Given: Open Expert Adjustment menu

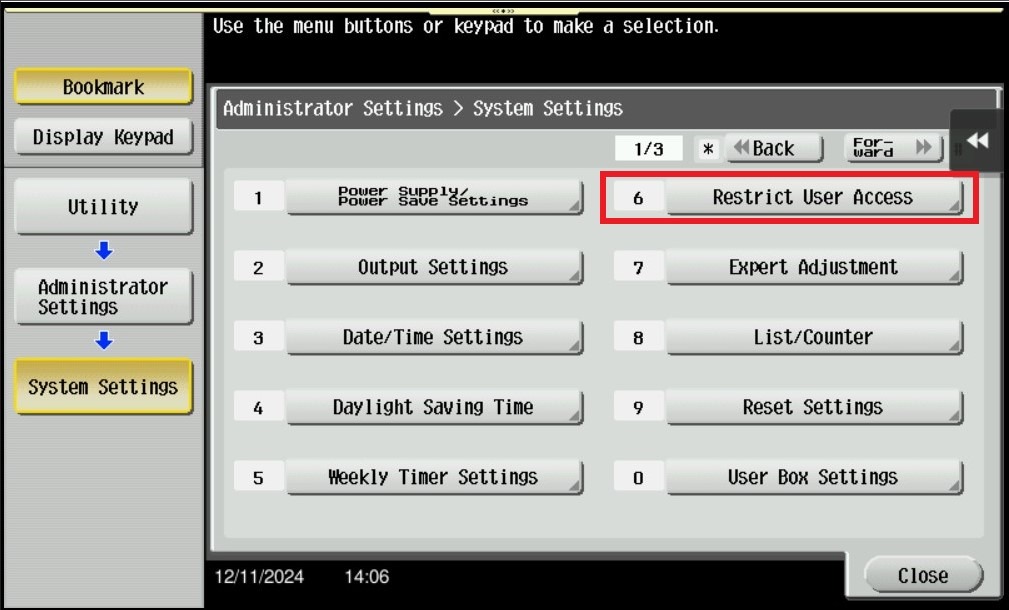Looking at the screenshot, I should point(813,268).
